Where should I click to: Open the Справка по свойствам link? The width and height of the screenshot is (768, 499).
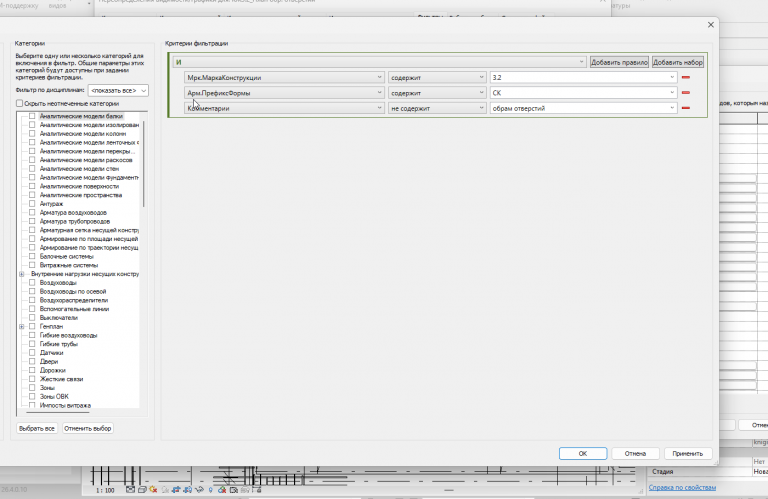click(x=682, y=487)
